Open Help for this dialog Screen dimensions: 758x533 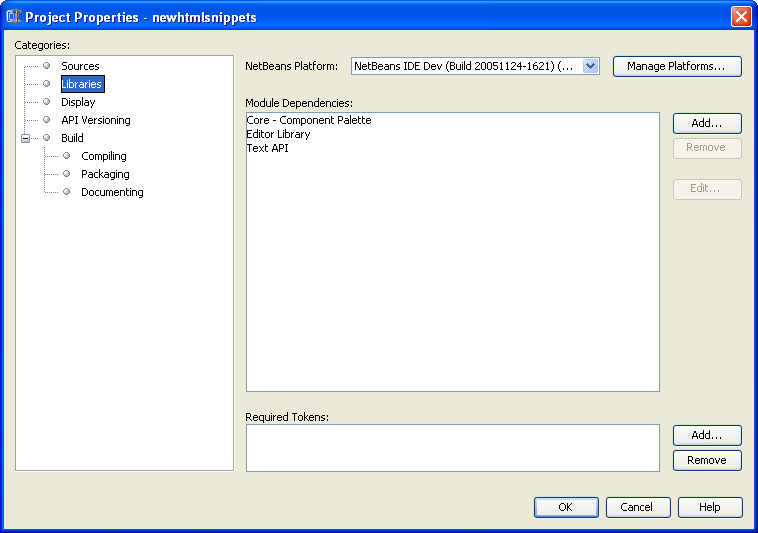[x=710, y=507]
